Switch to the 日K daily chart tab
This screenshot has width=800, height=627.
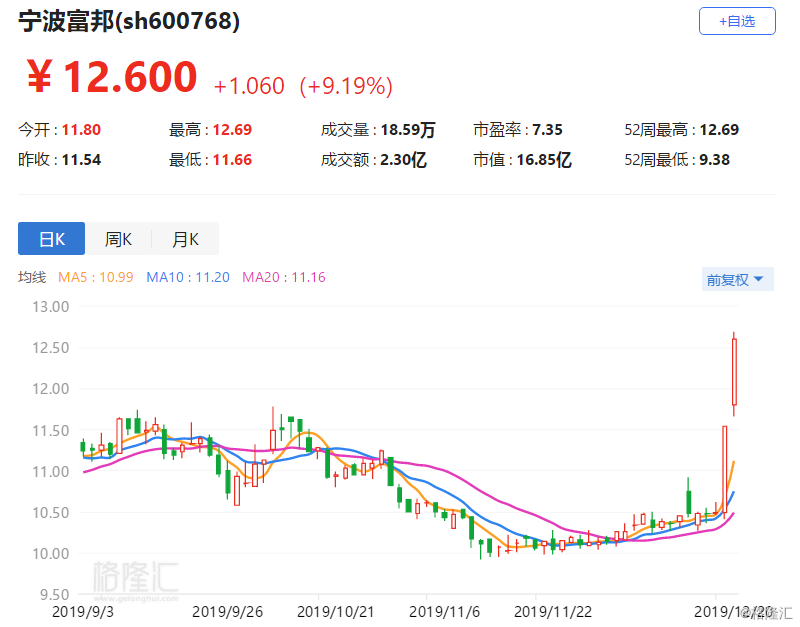(x=52, y=238)
